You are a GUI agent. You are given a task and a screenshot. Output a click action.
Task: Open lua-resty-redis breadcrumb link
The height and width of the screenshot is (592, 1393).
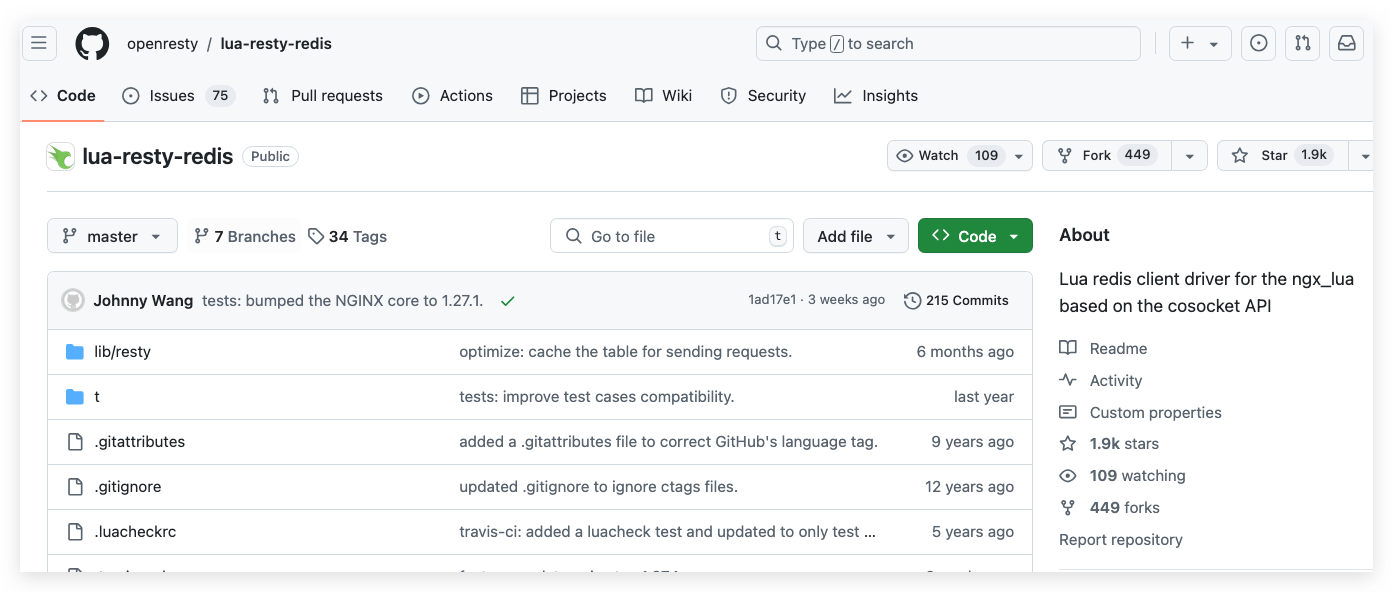276,44
